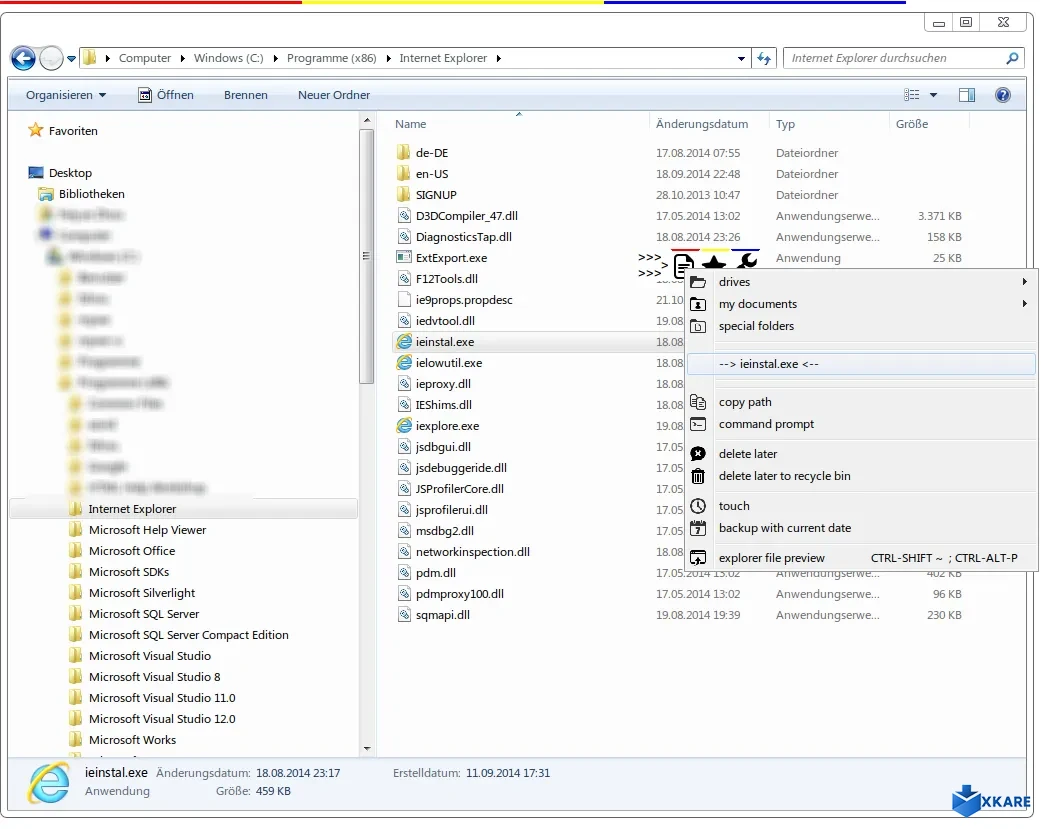This screenshot has width=1041, height=829.
Task: Open Windows Help question mark icon
Action: (x=1002, y=95)
